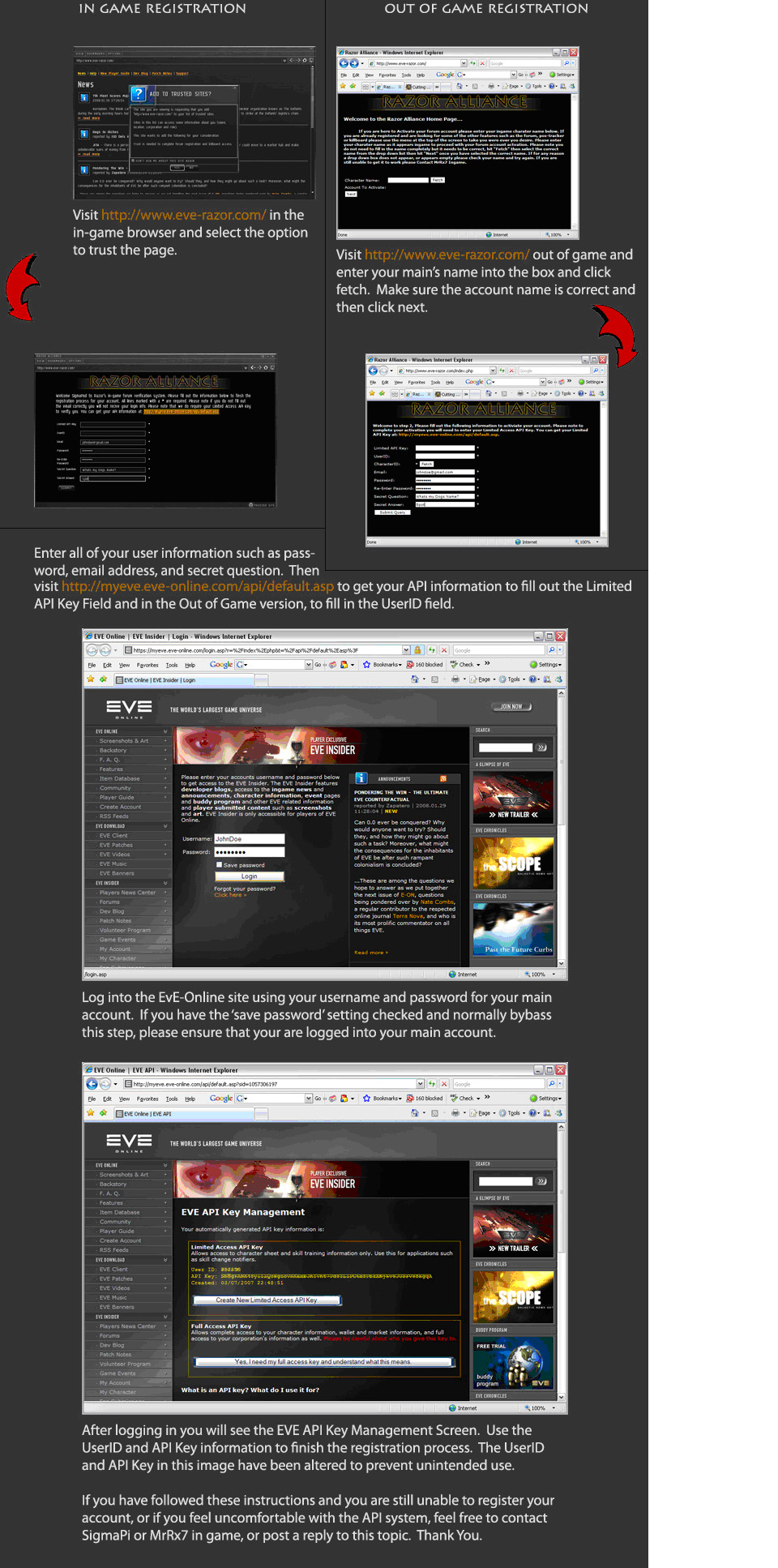Click the padlock security icon in the Login window address bar
The height and width of the screenshot is (1568, 778).
pyautogui.click(x=418, y=650)
